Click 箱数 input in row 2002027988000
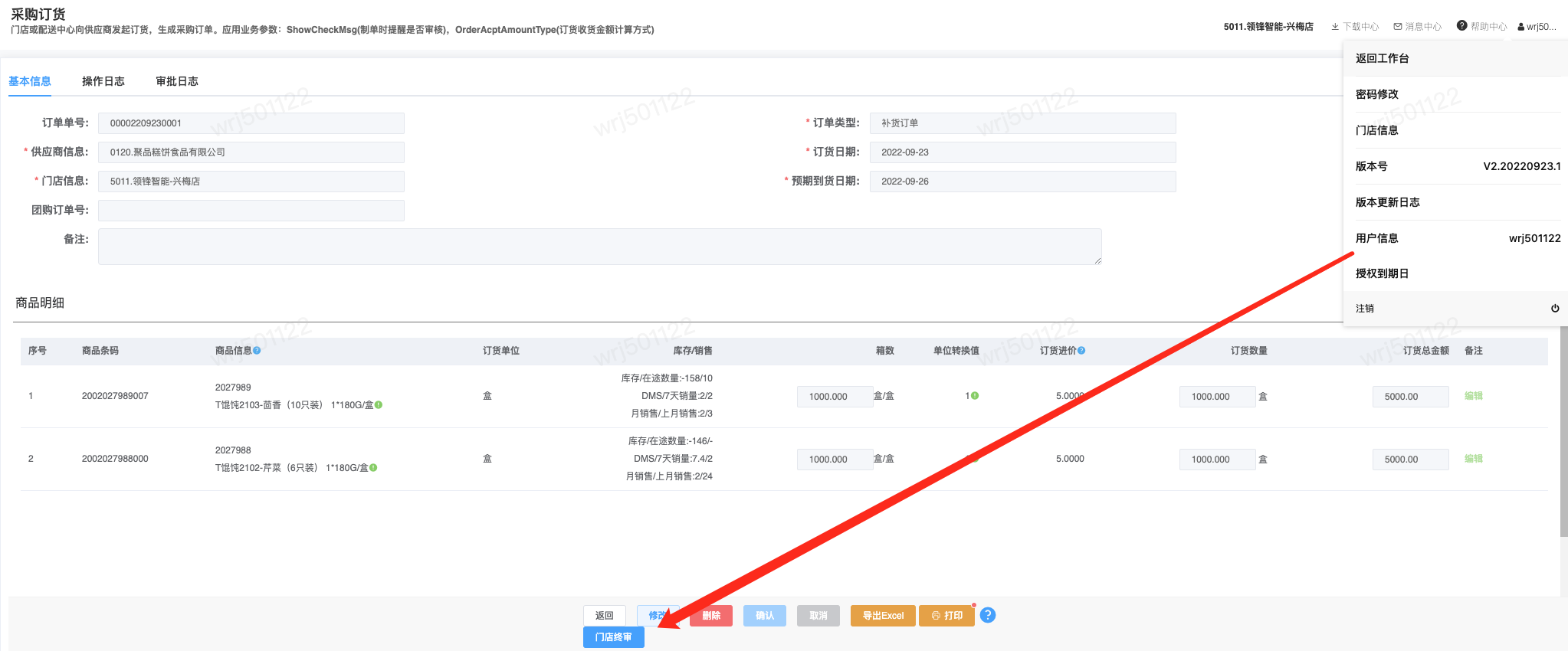The image size is (1568, 651). tap(835, 460)
